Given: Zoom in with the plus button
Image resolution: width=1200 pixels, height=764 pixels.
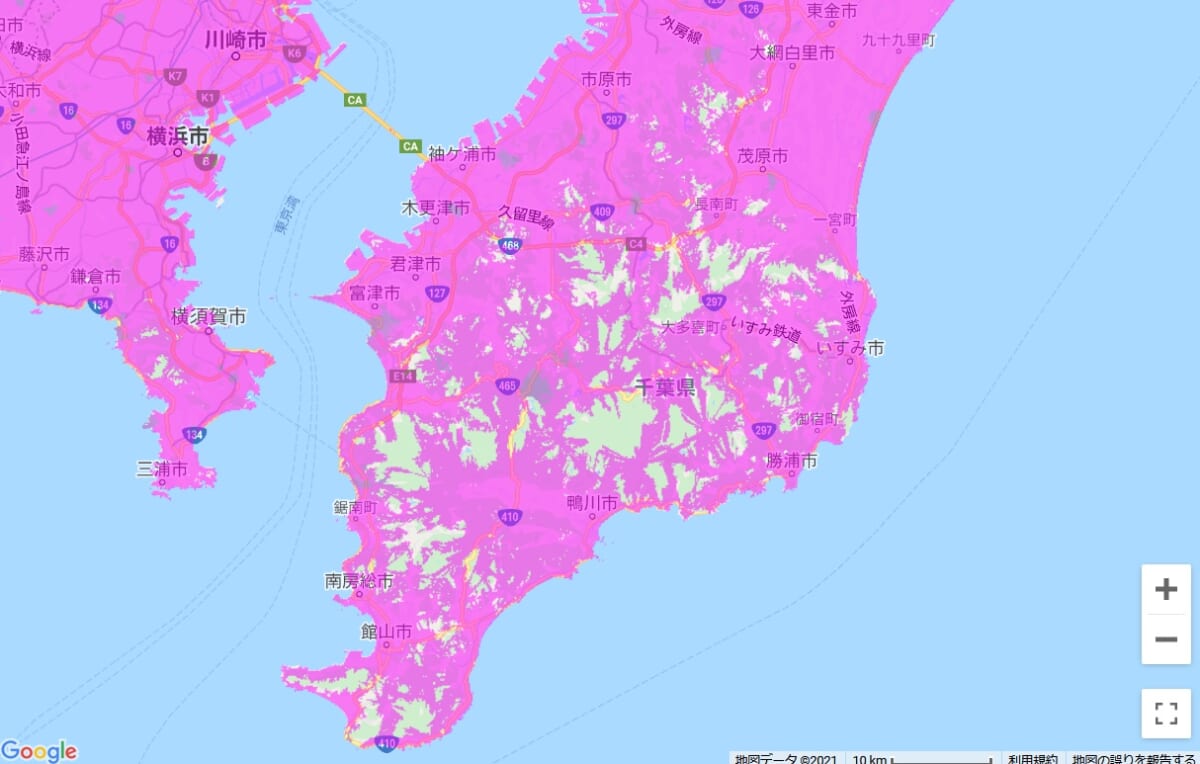Looking at the screenshot, I should [x=1166, y=589].
